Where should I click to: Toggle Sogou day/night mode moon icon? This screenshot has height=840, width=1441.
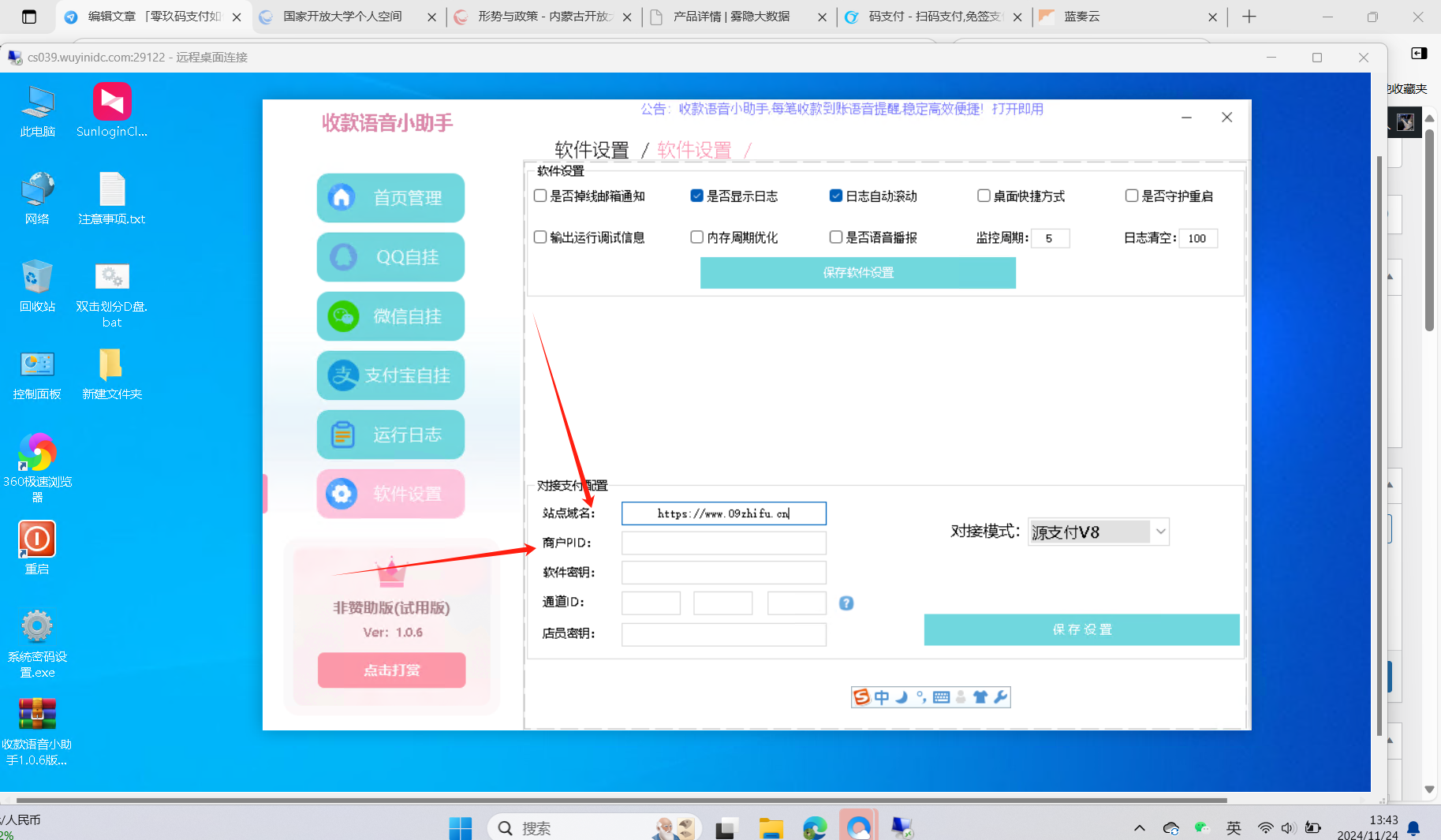tap(901, 696)
